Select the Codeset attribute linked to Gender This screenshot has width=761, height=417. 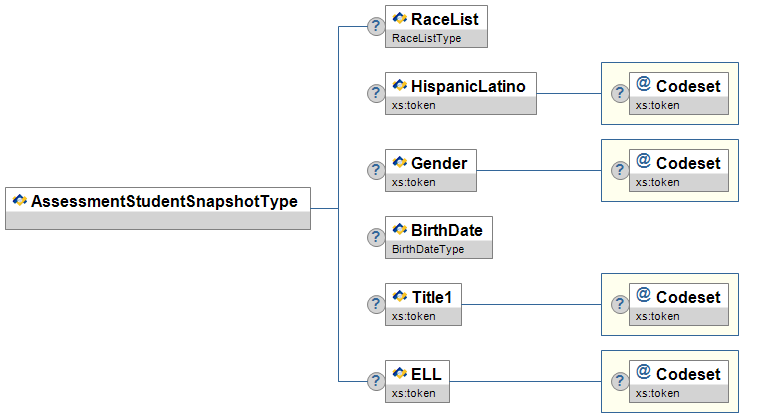click(x=678, y=170)
